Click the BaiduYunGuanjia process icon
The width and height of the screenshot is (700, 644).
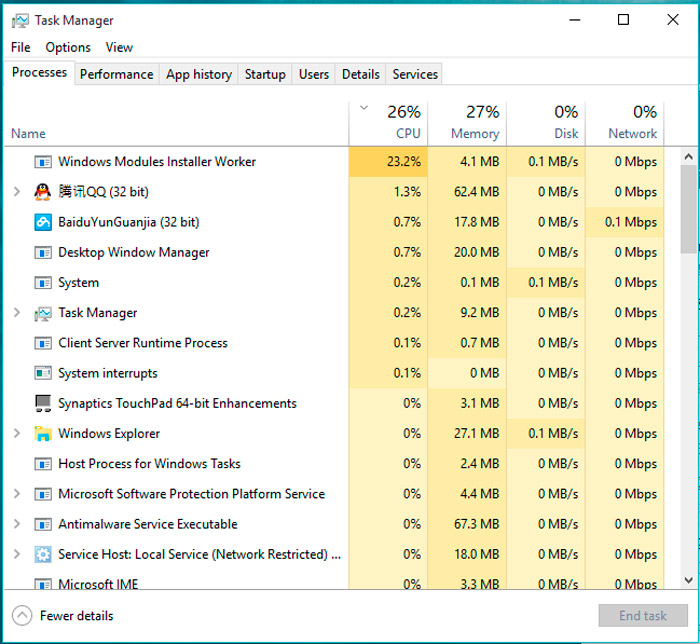pos(43,222)
